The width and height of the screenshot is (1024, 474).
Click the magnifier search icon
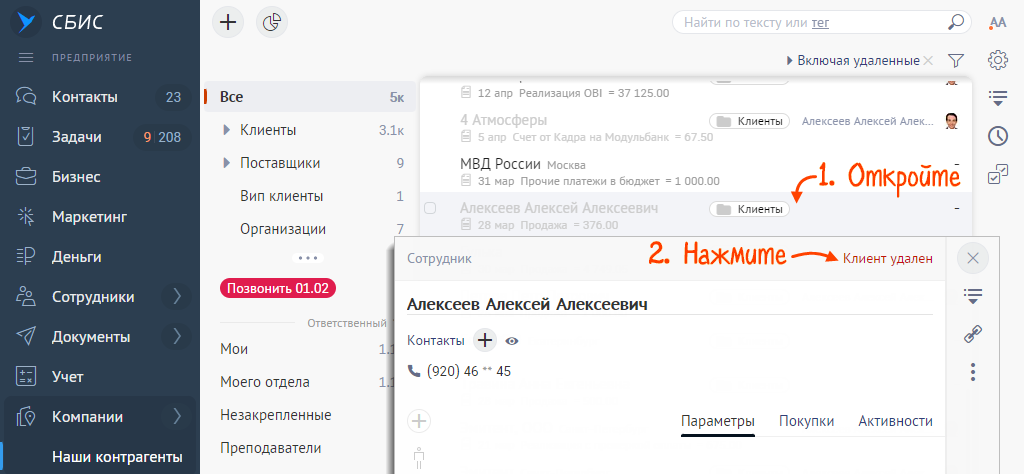[956, 21]
